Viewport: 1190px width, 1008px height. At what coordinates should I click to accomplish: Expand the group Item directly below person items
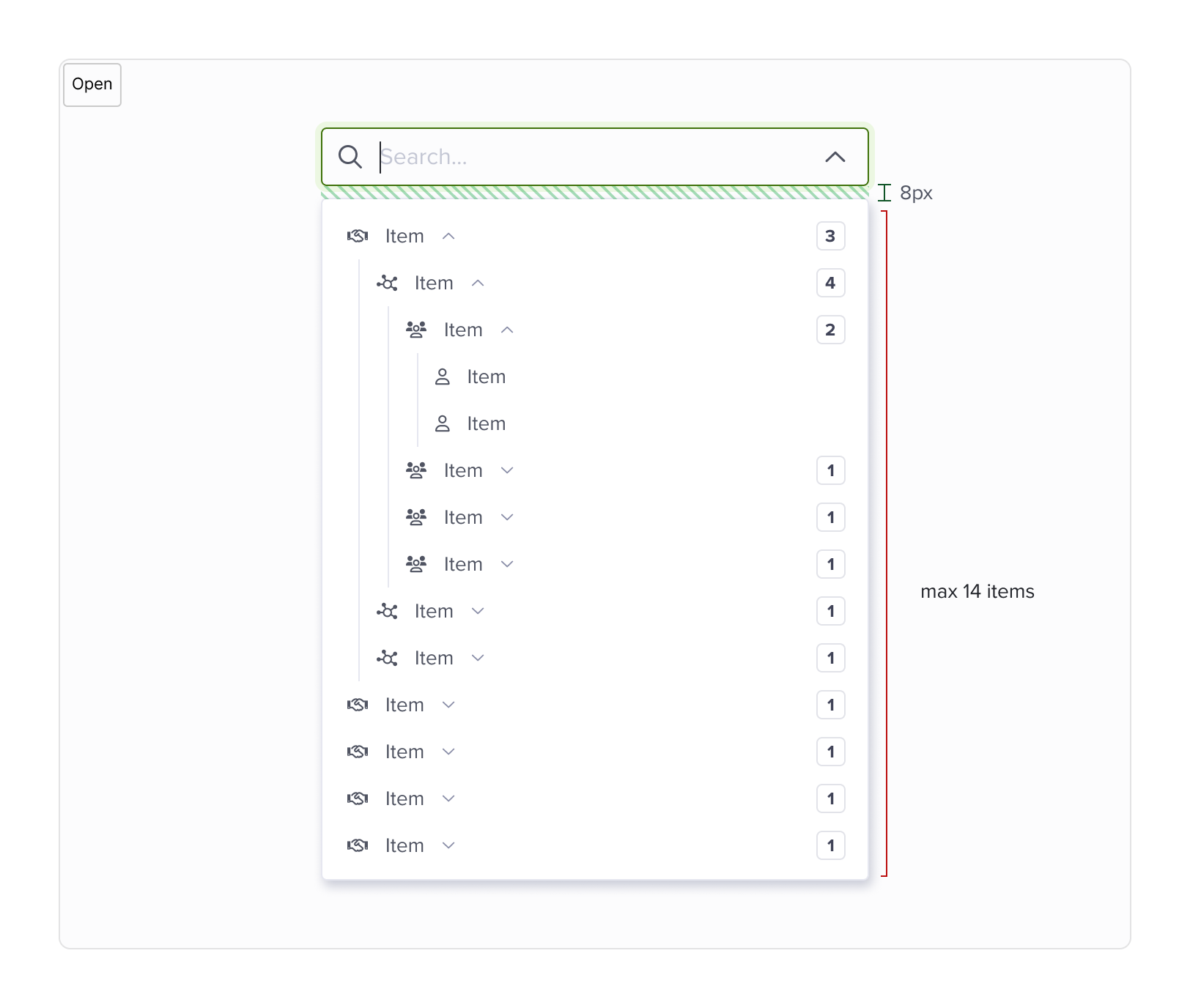click(x=507, y=470)
